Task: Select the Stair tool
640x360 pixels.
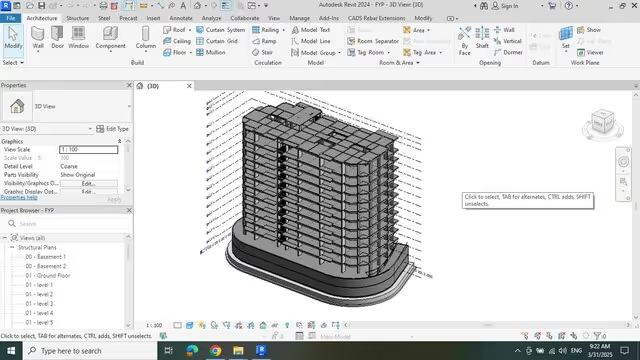Action: click(x=262, y=52)
